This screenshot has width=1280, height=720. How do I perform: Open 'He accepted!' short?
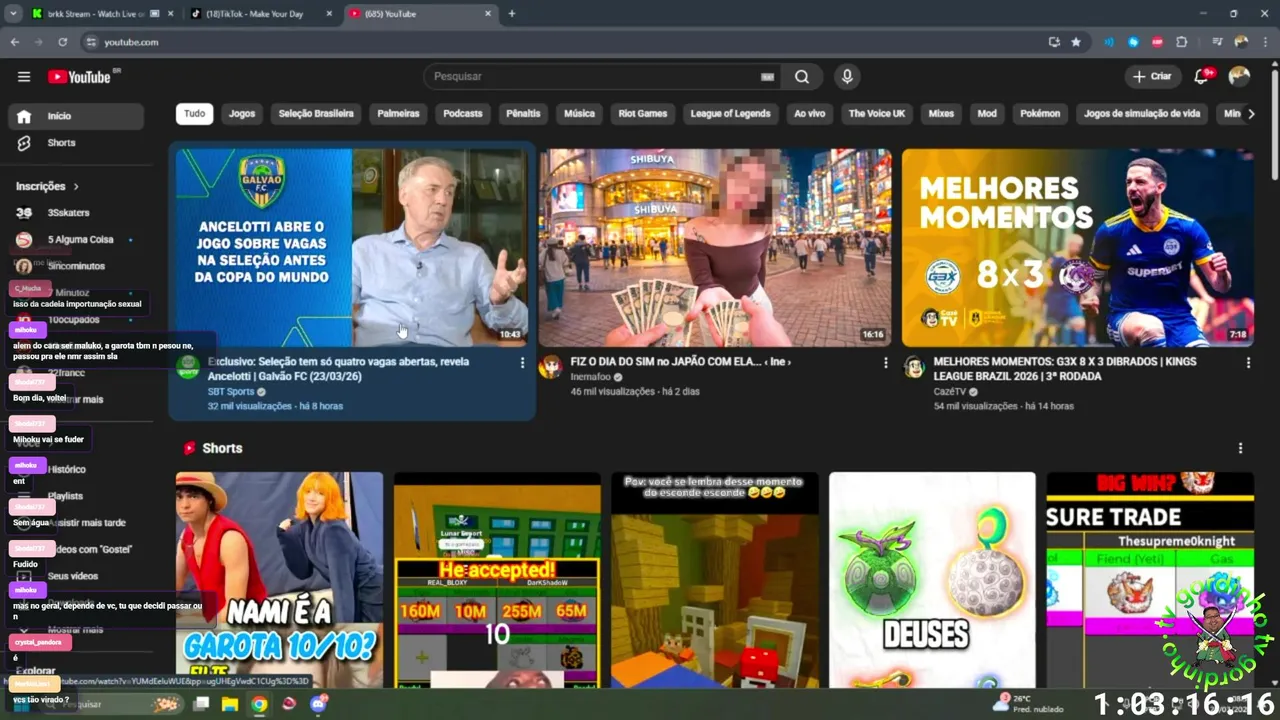pos(497,580)
